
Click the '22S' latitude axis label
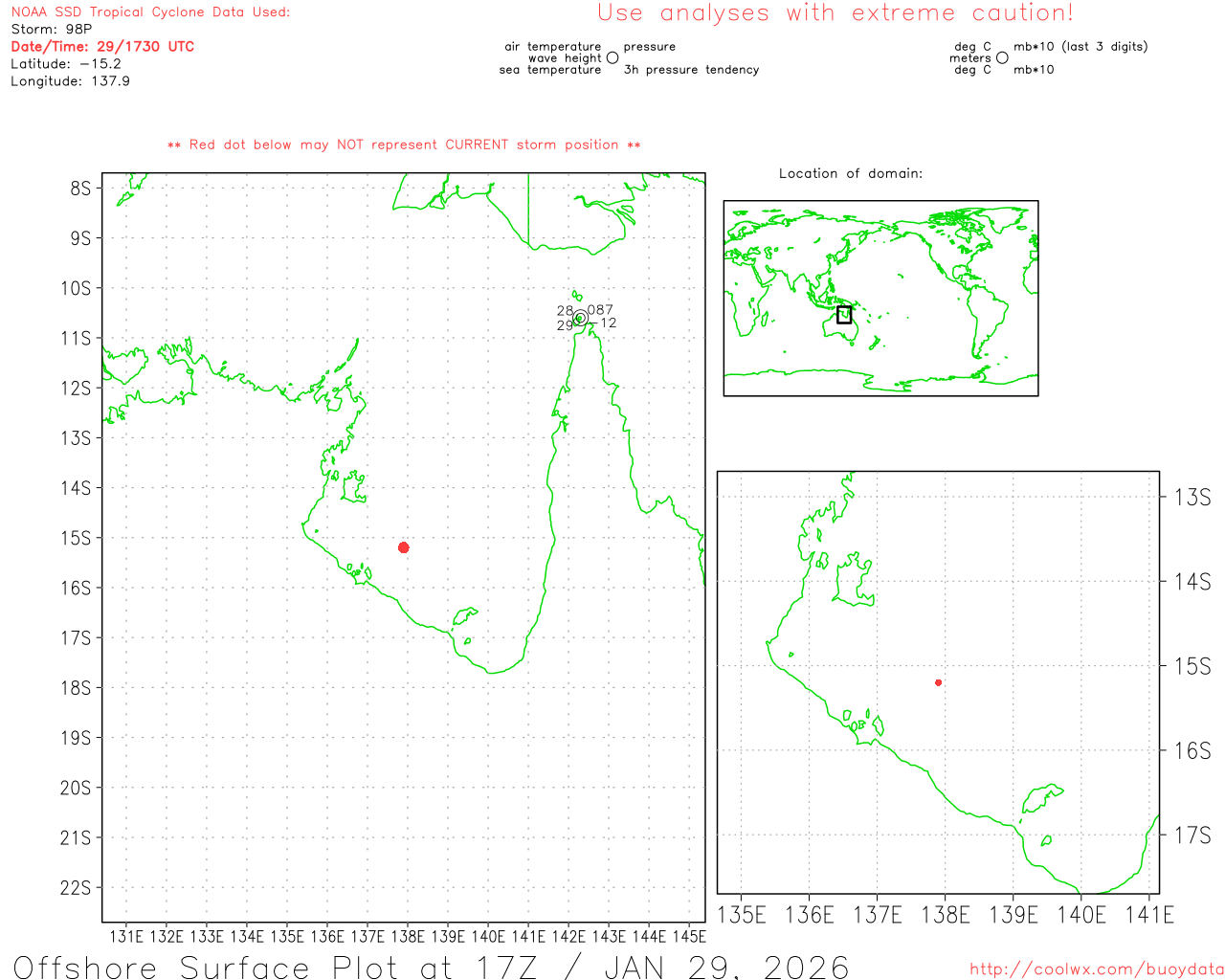pyautogui.click(x=76, y=888)
